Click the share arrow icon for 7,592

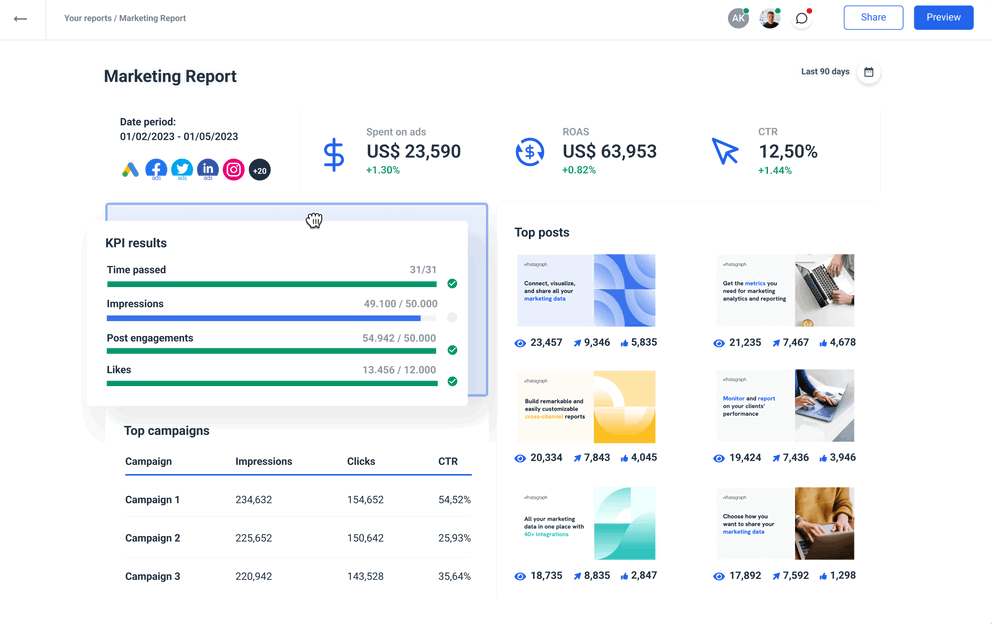coord(776,576)
